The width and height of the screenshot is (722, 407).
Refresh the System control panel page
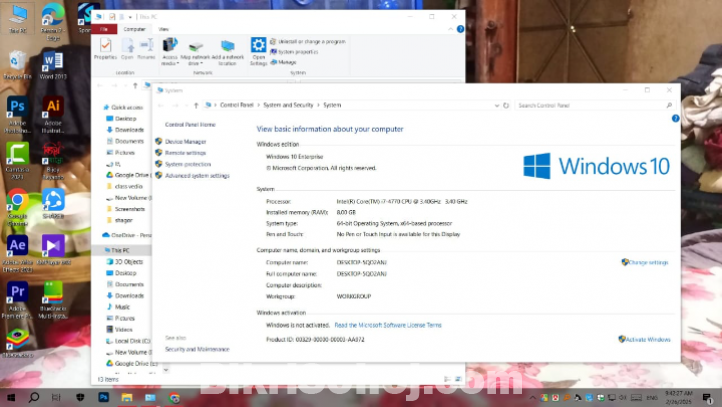[506, 105]
